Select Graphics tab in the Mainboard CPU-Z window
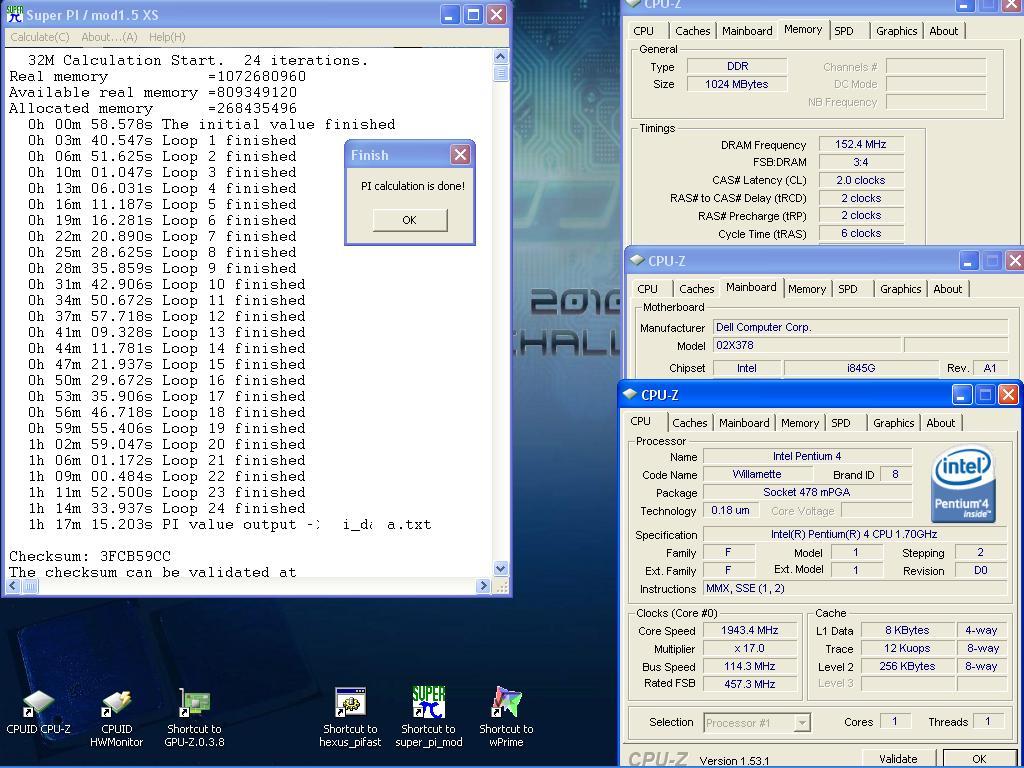 [x=901, y=289]
